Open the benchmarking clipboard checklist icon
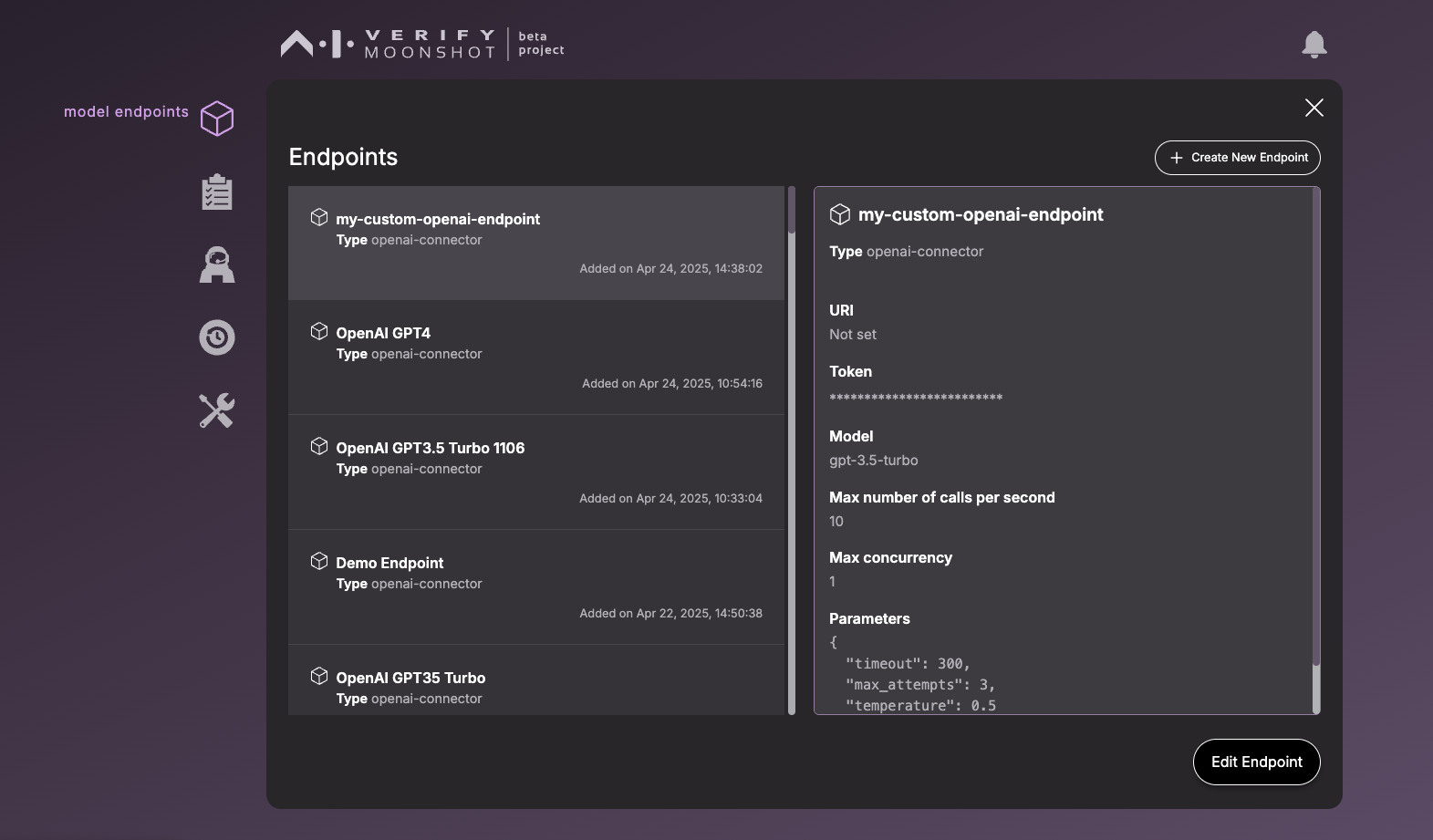The width and height of the screenshot is (1433, 840). point(217,192)
